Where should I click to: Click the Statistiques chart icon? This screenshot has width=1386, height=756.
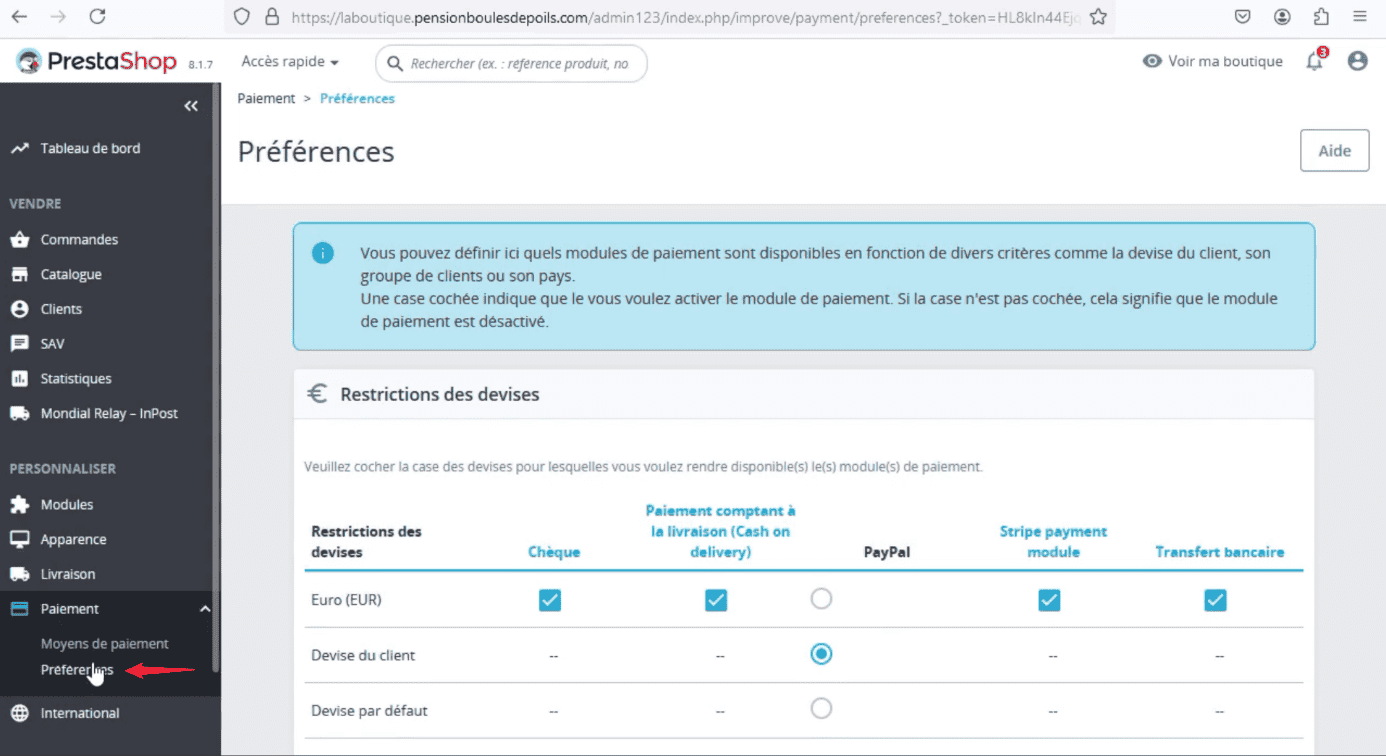click(19, 379)
